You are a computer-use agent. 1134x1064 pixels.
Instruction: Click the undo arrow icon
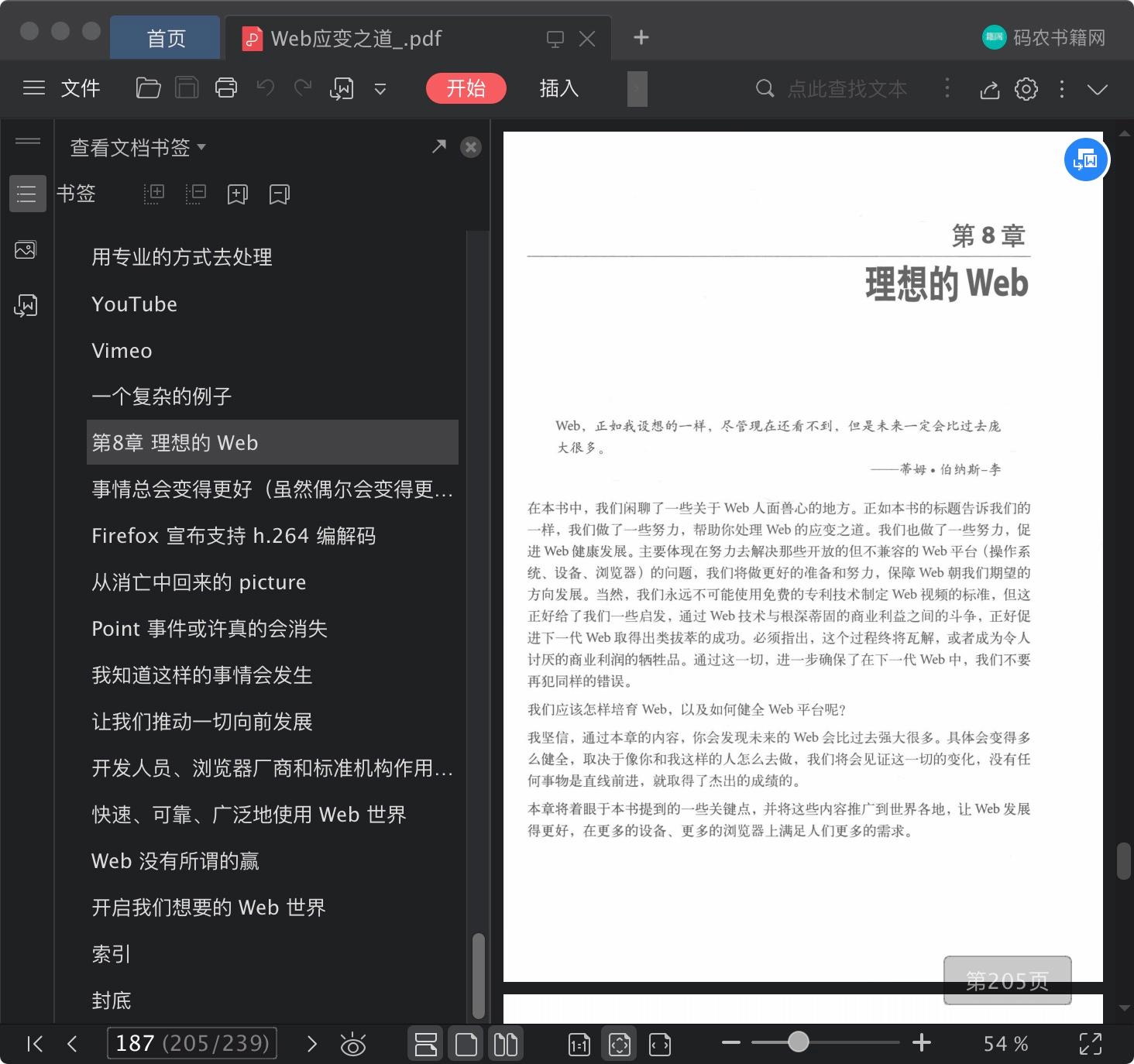266,88
